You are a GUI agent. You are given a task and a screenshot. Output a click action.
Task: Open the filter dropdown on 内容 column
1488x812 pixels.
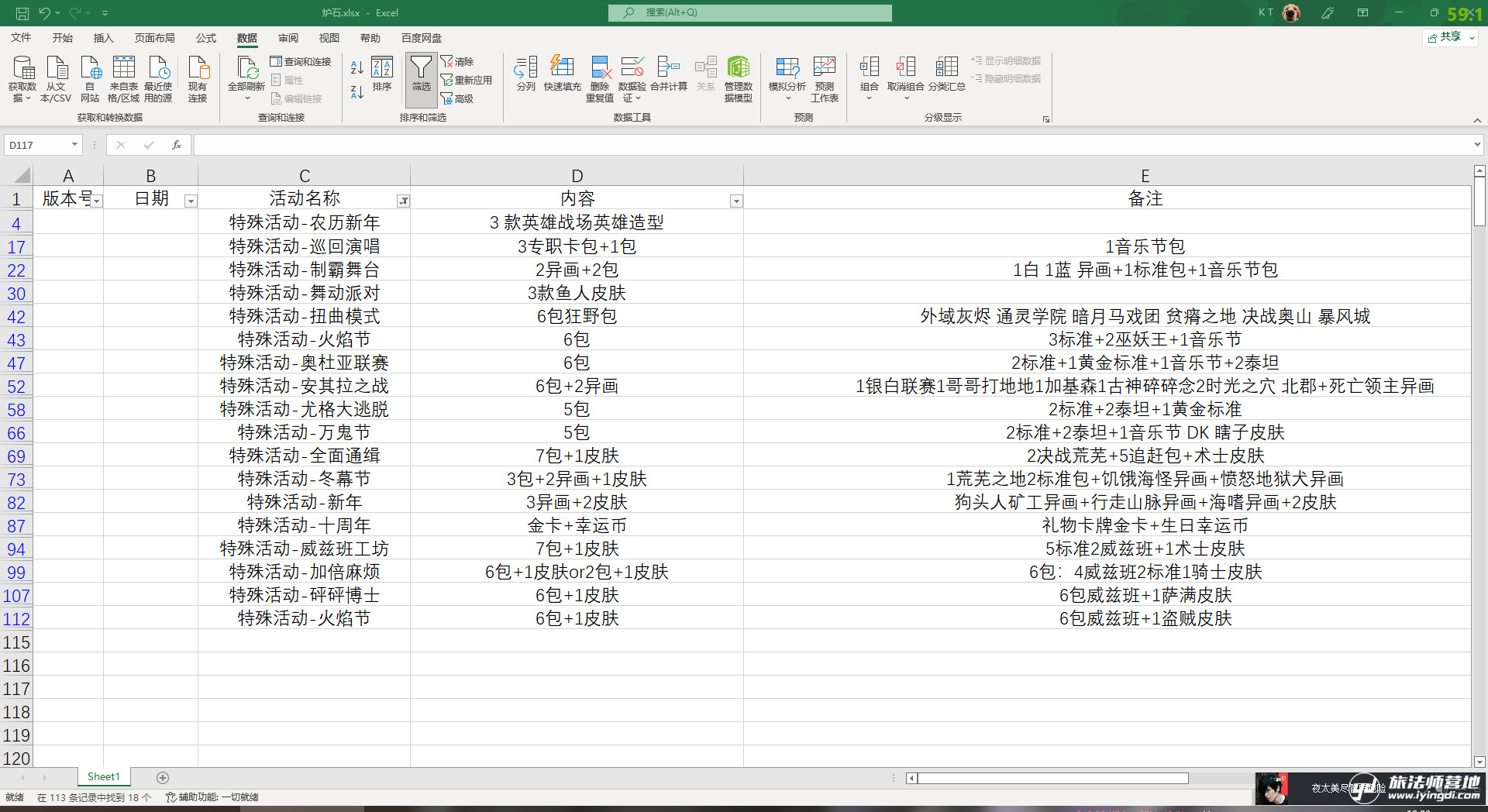(736, 201)
